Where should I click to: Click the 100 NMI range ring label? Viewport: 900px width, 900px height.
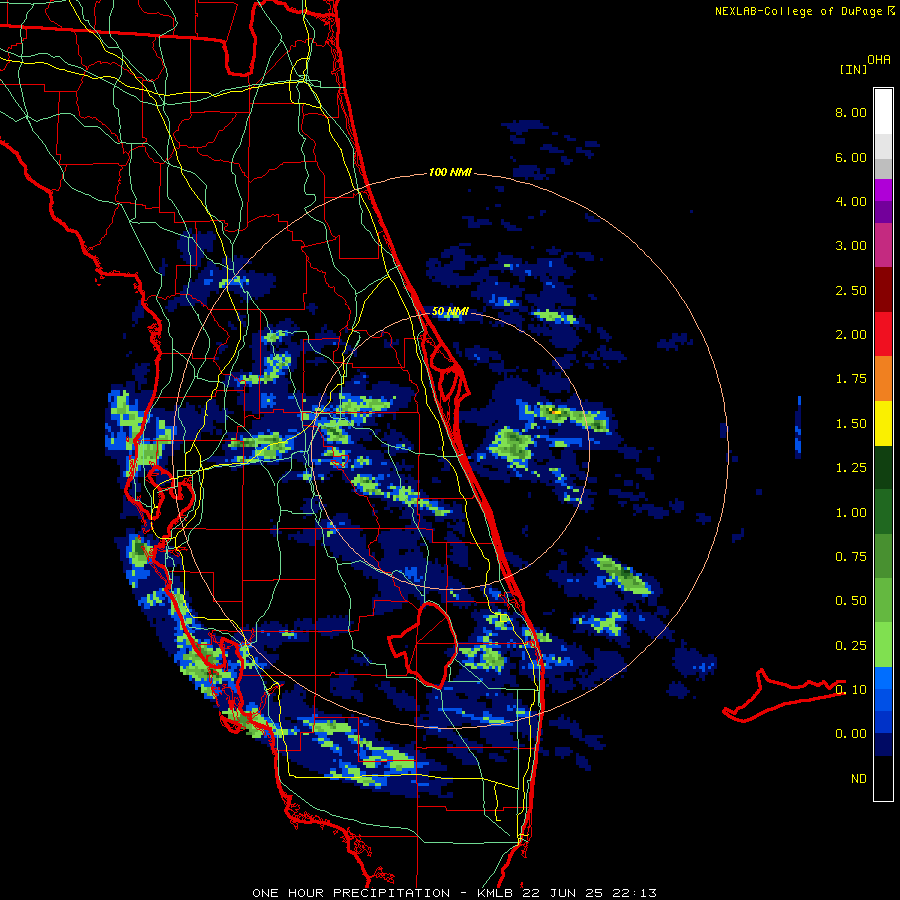[x=450, y=172]
